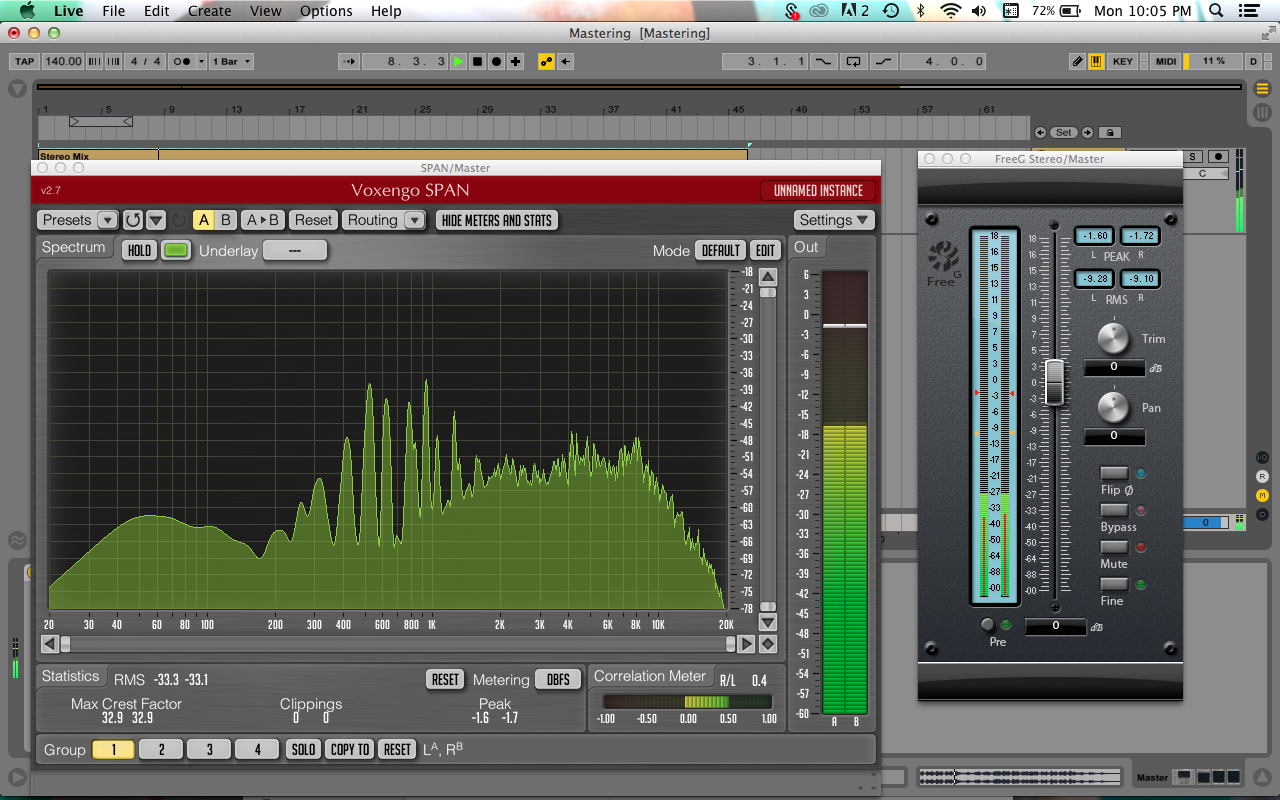The image size is (1280, 800).
Task: Open the metronome settings dropdown arrow
Action: point(202,61)
